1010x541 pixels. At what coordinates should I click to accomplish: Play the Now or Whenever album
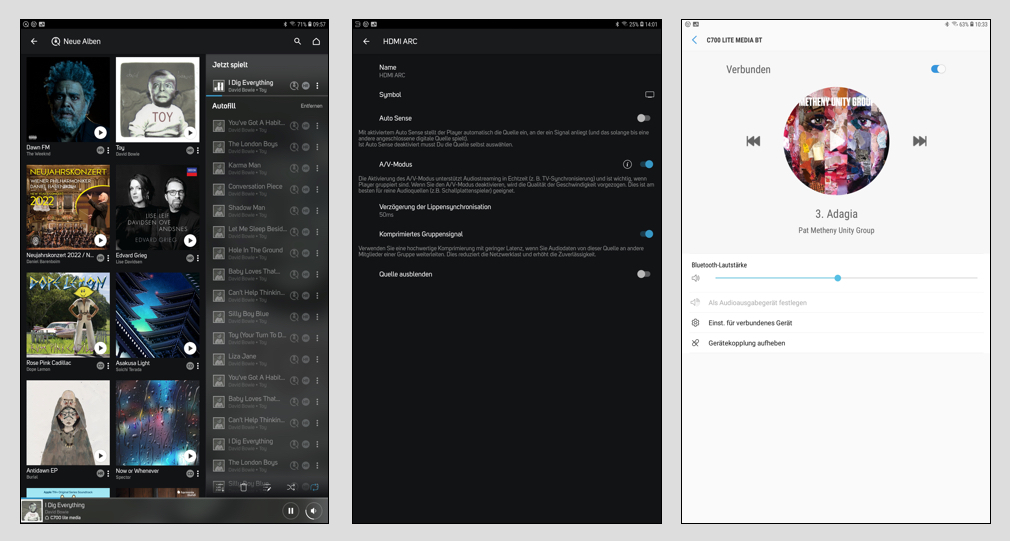190,455
